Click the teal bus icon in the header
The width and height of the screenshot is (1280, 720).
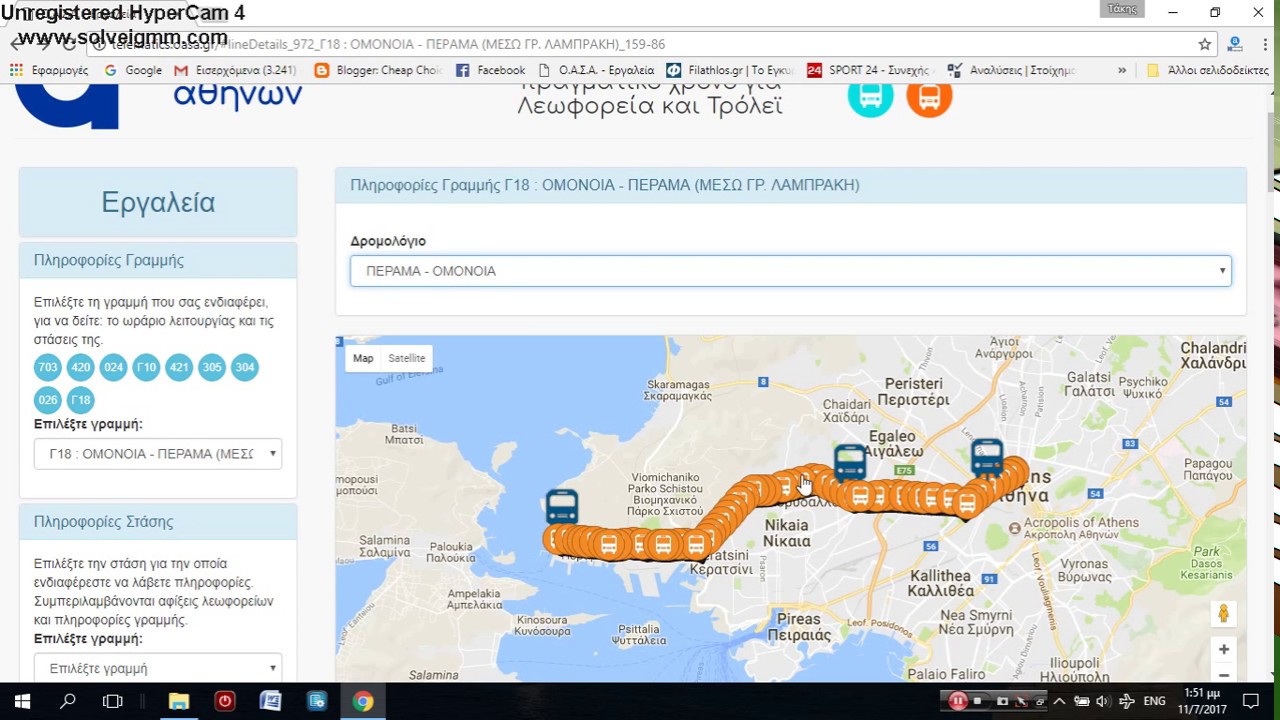tap(870, 98)
